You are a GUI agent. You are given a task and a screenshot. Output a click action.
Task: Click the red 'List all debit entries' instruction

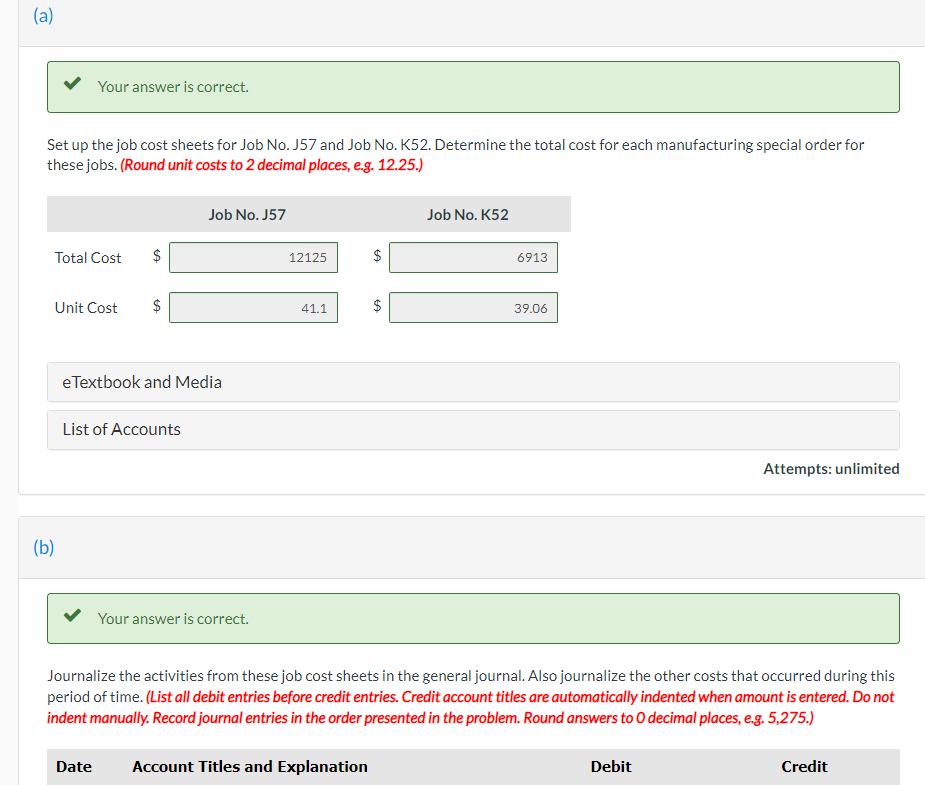click(471, 708)
